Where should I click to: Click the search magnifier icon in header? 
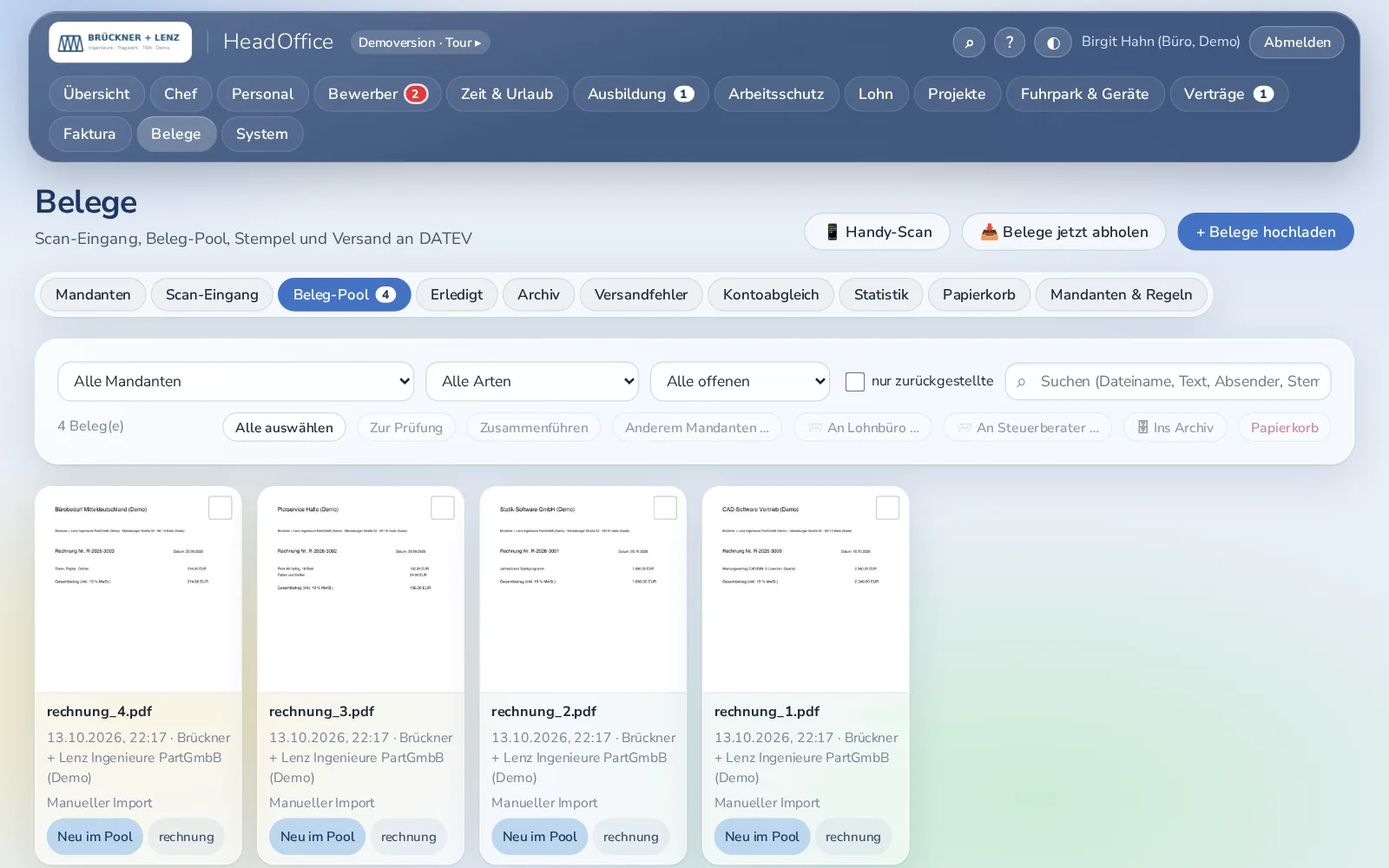969,43
